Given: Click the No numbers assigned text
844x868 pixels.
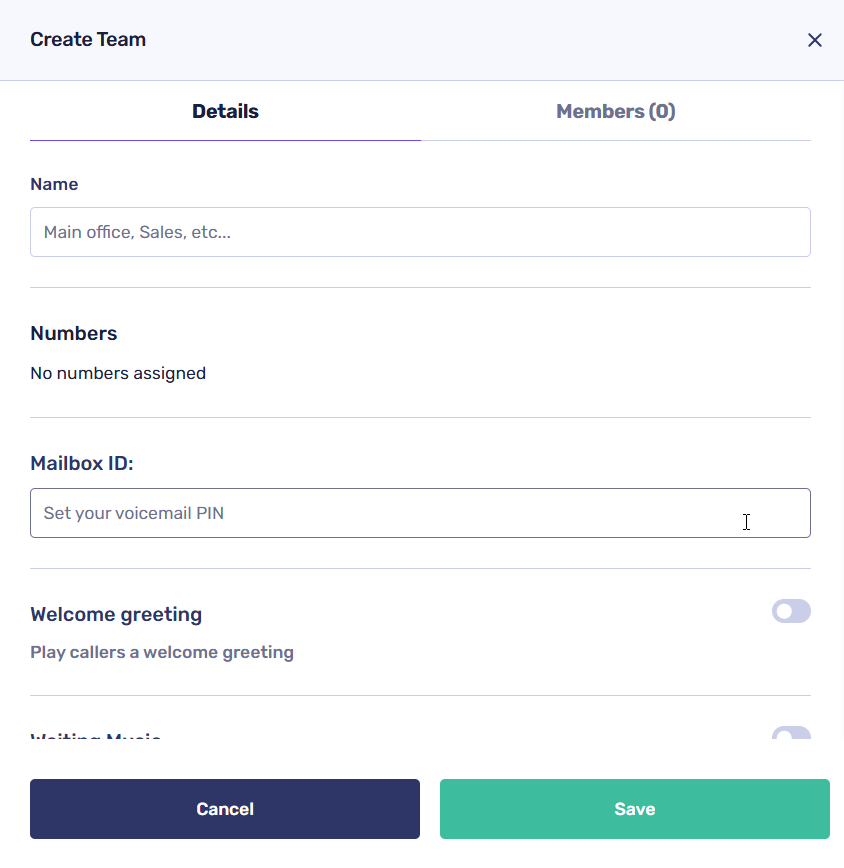Looking at the screenshot, I should [x=118, y=373].
